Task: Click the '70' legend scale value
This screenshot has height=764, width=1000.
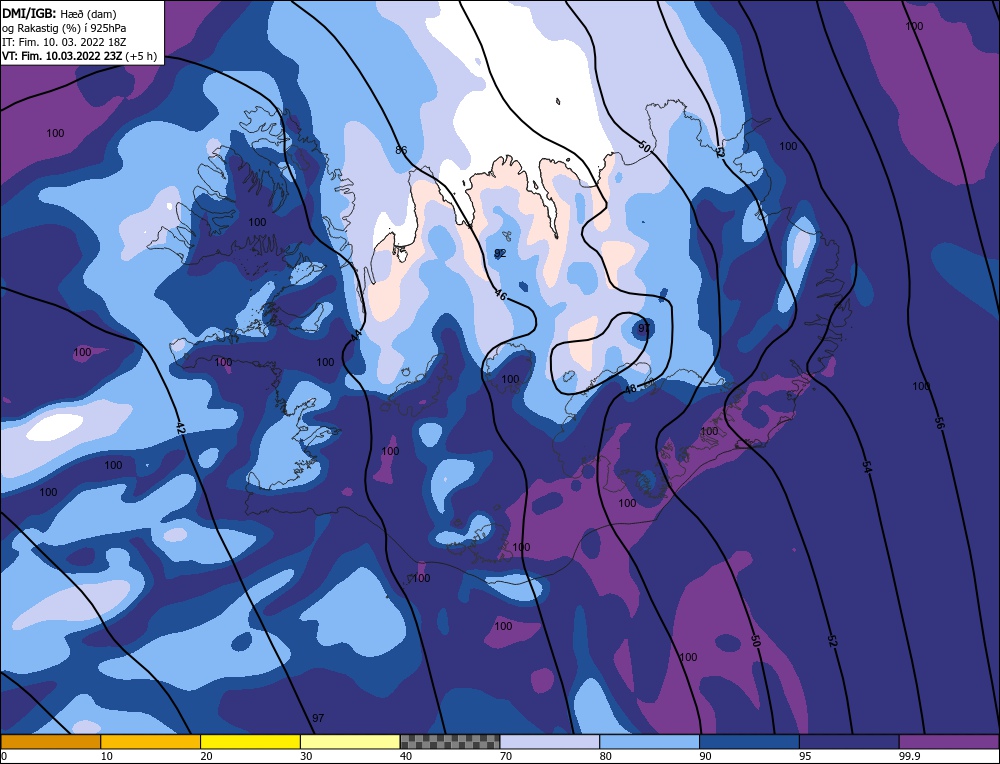Action: click(x=506, y=756)
